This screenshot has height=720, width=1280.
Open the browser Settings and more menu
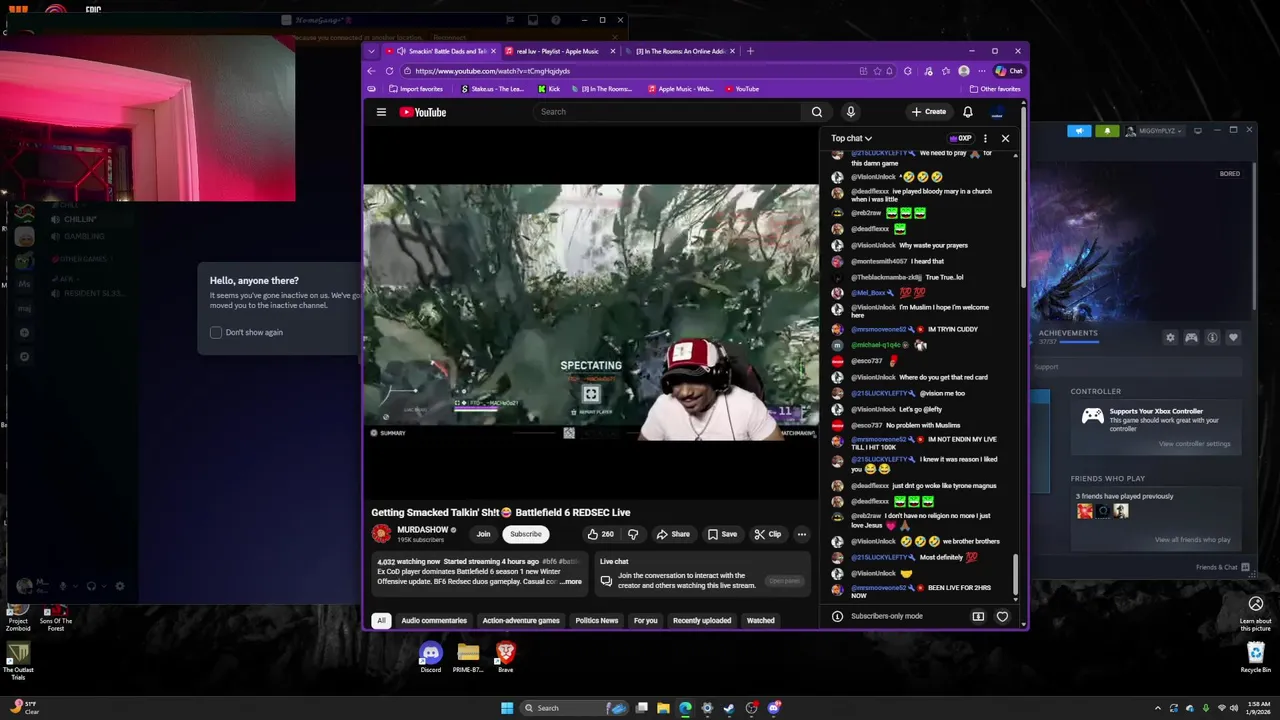coord(982,71)
